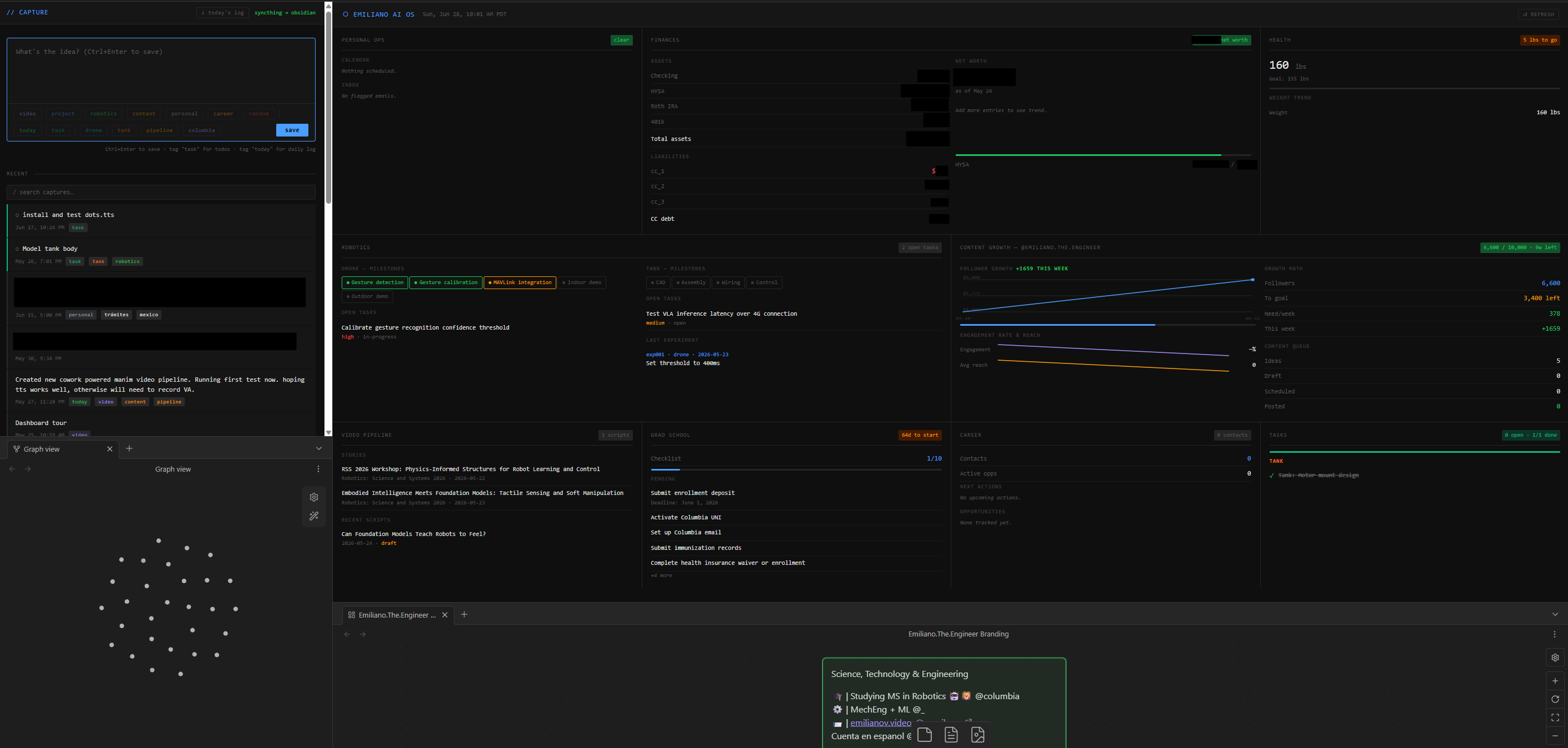The height and width of the screenshot is (748, 1568).
Task: Click the graph timelapse animation wand icon
Action: [314, 516]
